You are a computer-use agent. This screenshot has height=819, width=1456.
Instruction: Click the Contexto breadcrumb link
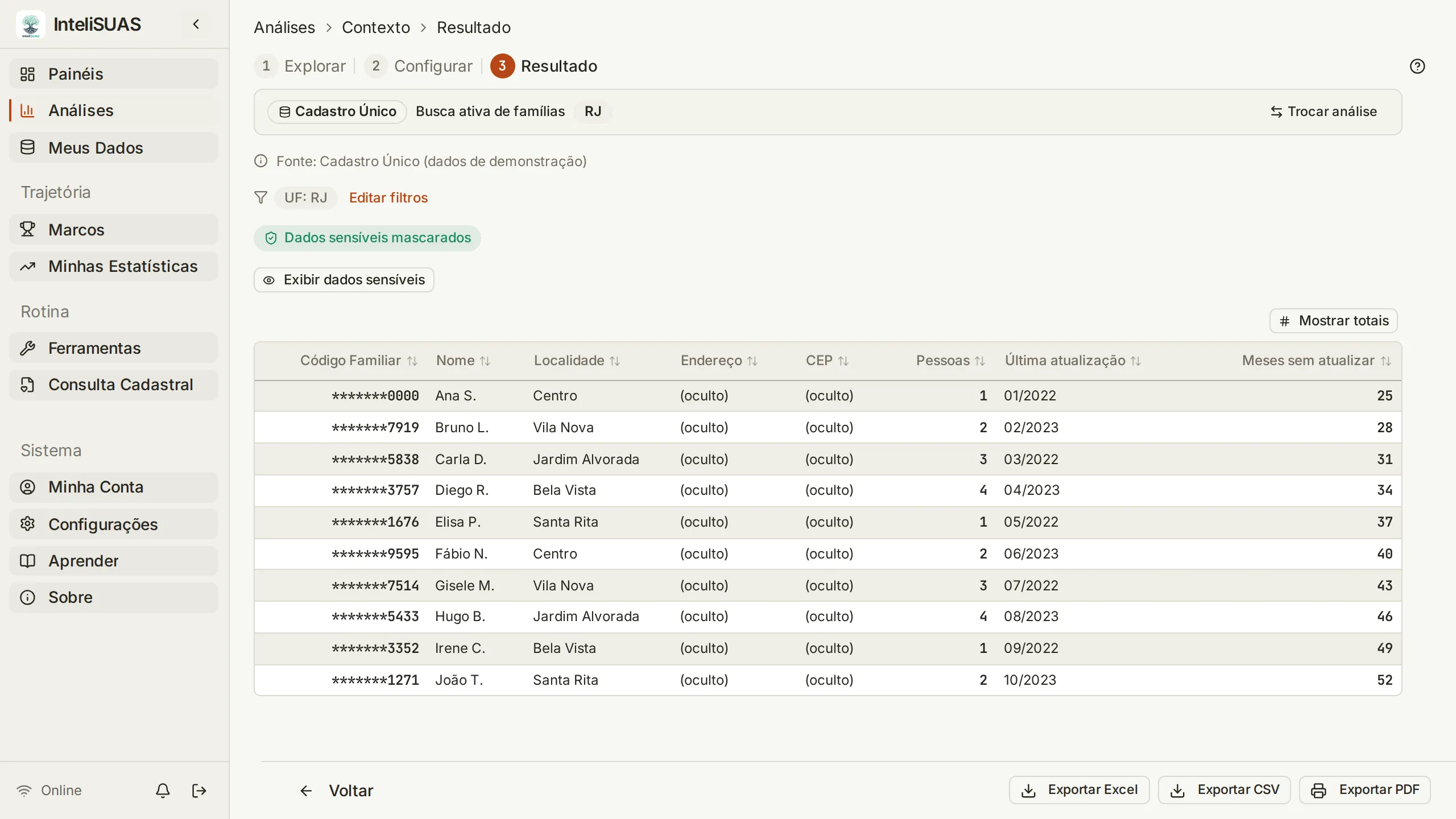pos(376,27)
